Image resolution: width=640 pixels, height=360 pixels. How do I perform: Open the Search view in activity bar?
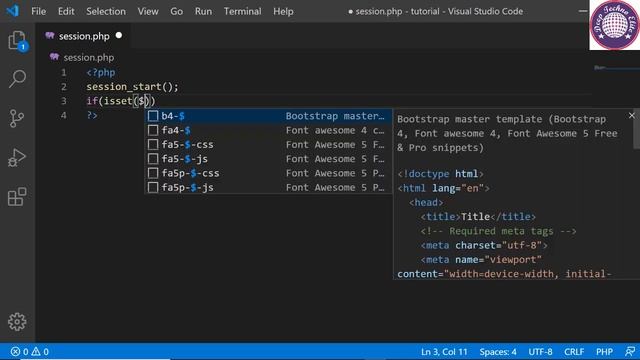17,79
